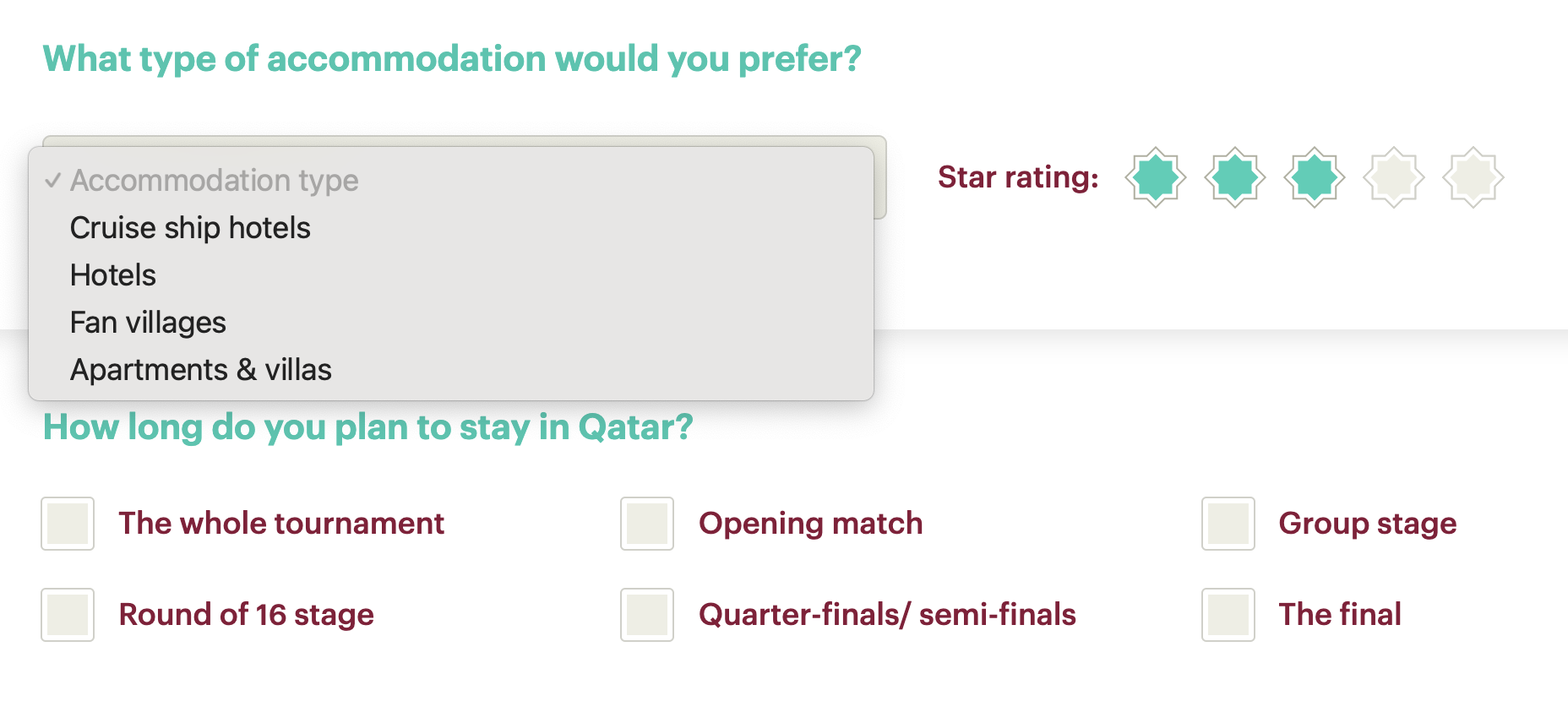Check Quarter-finals/ semi-finals checkbox
Screen dimensions: 1568x701
[x=647, y=615]
